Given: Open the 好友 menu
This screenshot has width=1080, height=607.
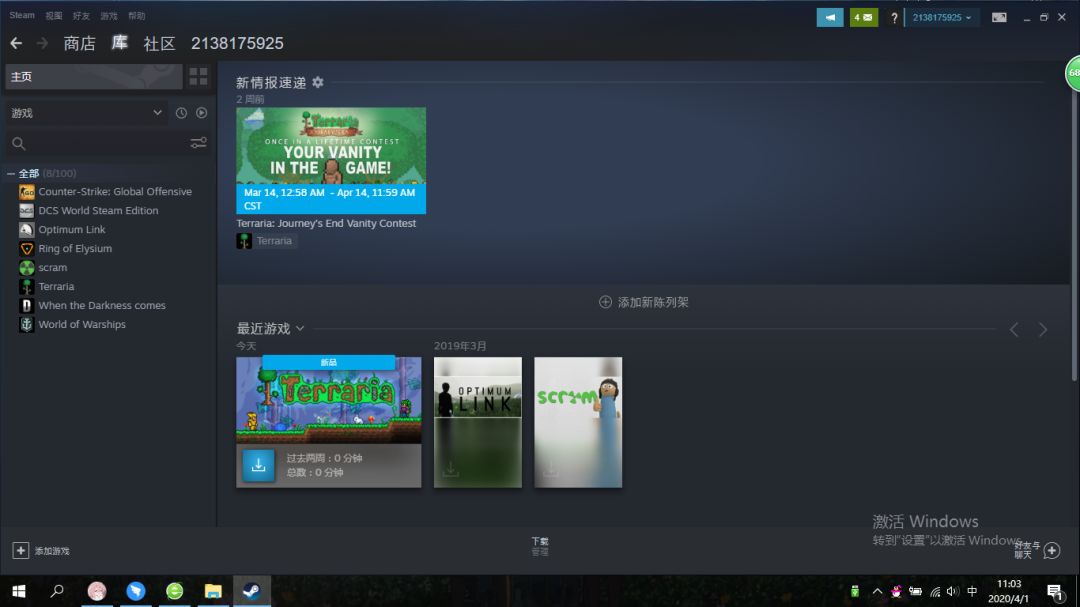Looking at the screenshot, I should click(x=81, y=15).
